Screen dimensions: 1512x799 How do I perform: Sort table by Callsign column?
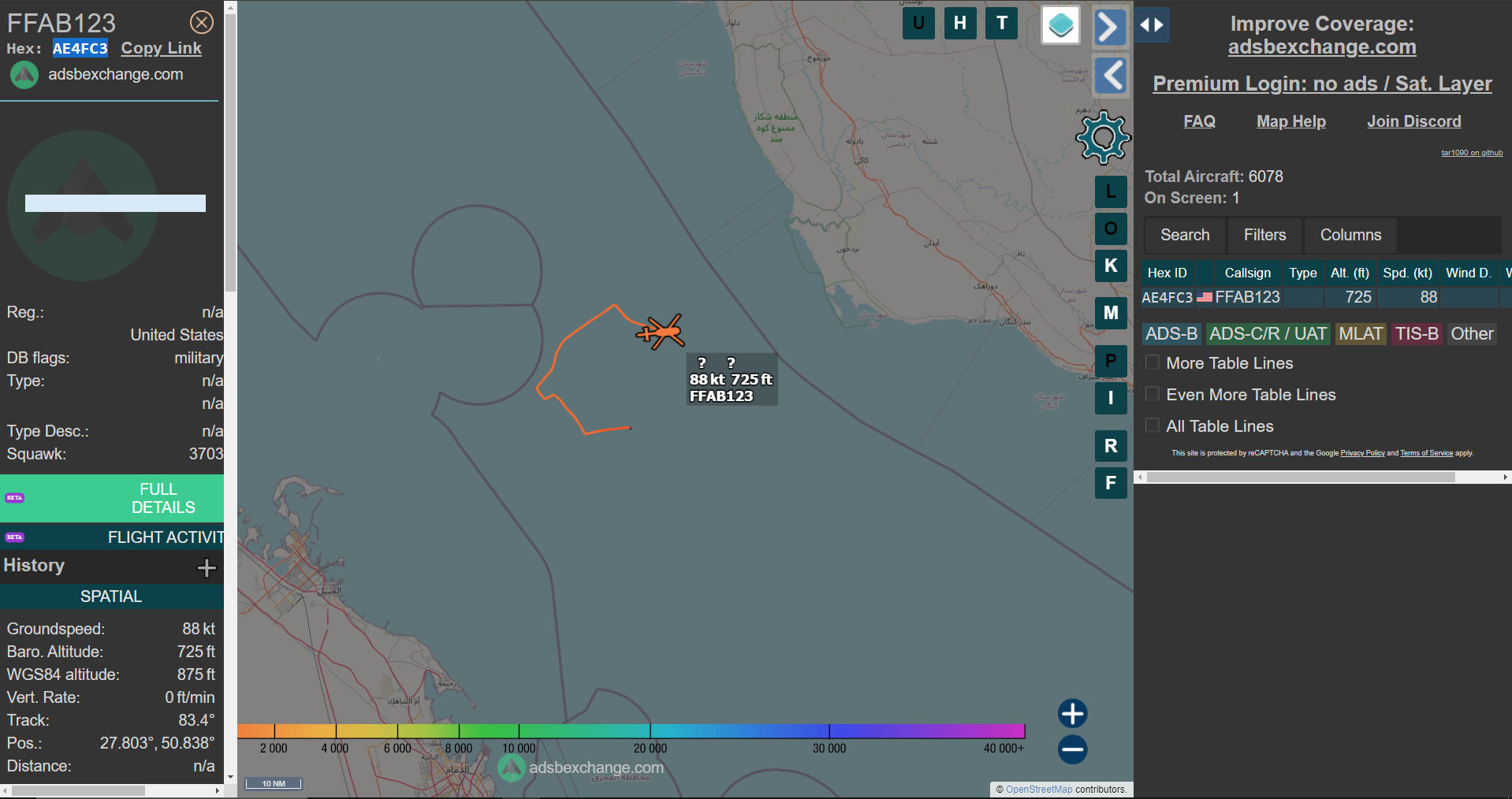pyautogui.click(x=1247, y=273)
